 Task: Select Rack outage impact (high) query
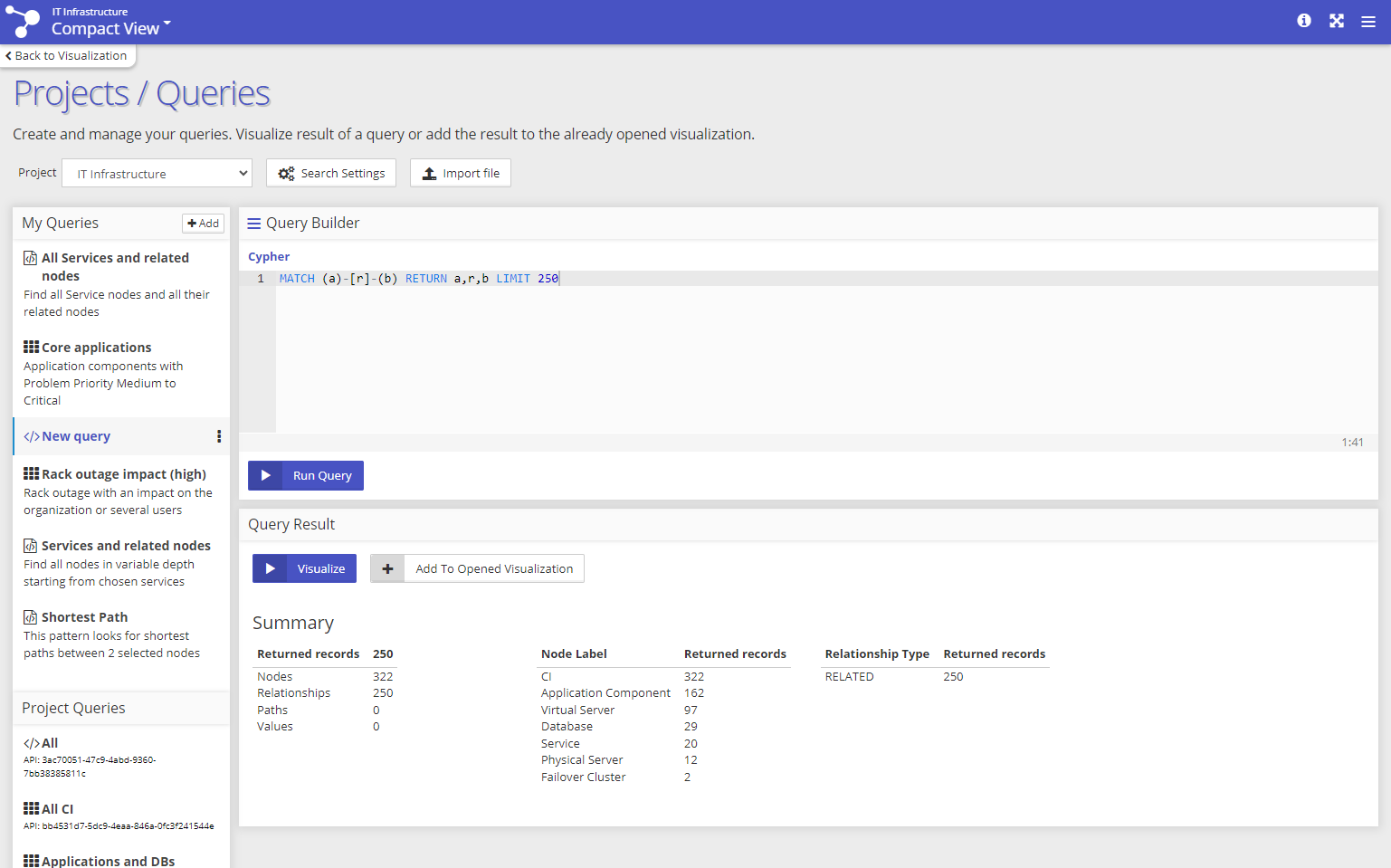pos(123,474)
